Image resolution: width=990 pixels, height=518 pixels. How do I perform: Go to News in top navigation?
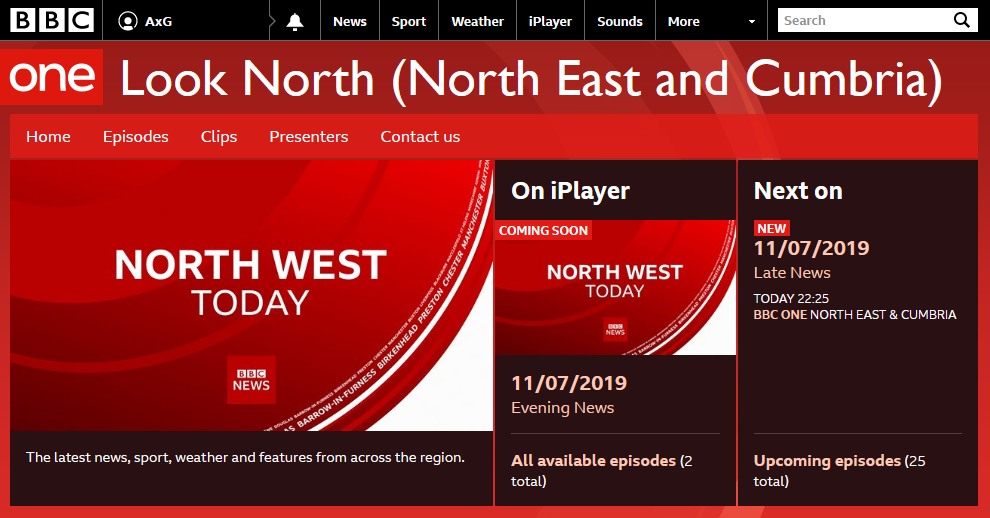[350, 21]
